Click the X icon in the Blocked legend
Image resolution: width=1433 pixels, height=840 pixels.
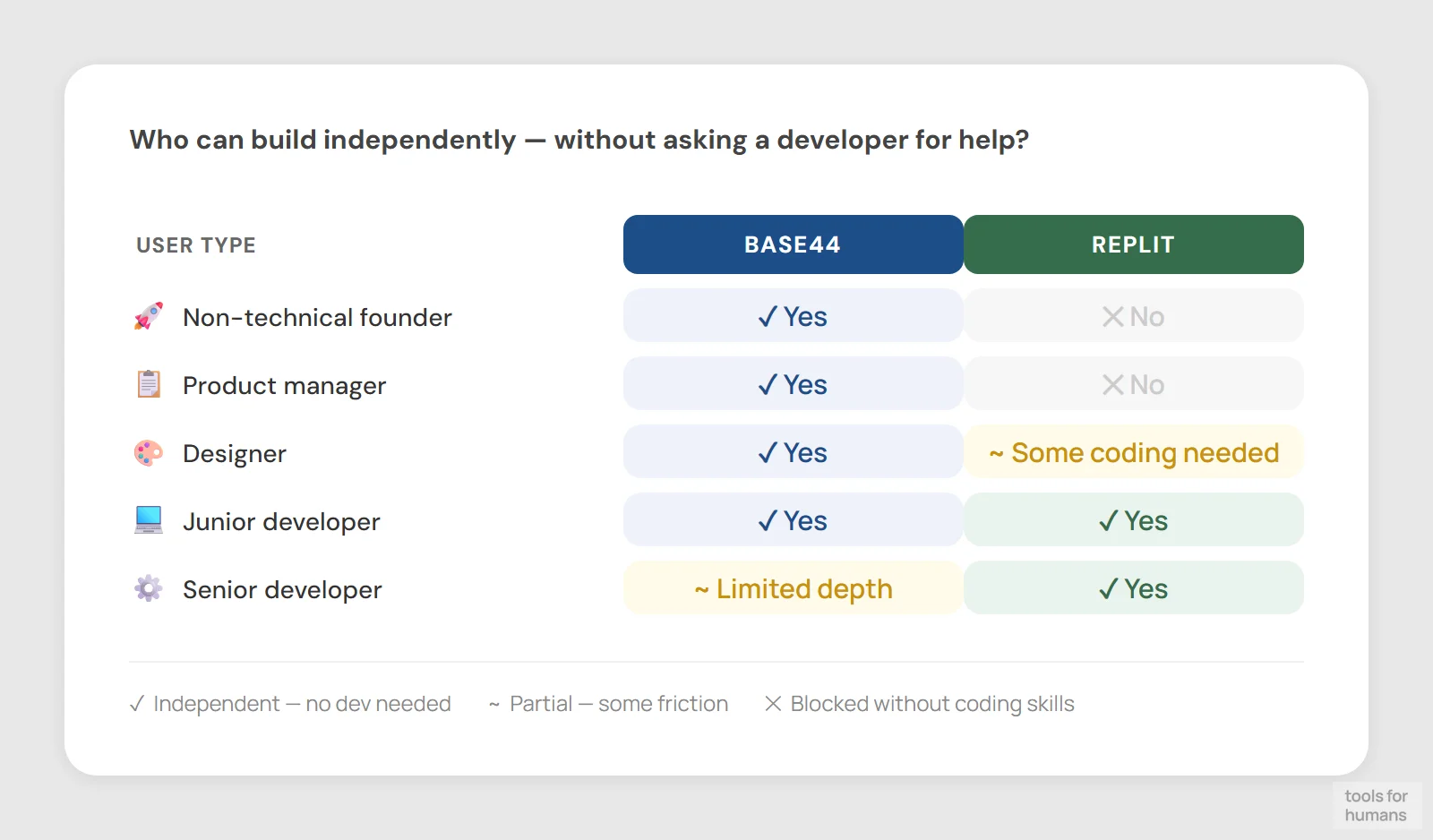pos(773,704)
